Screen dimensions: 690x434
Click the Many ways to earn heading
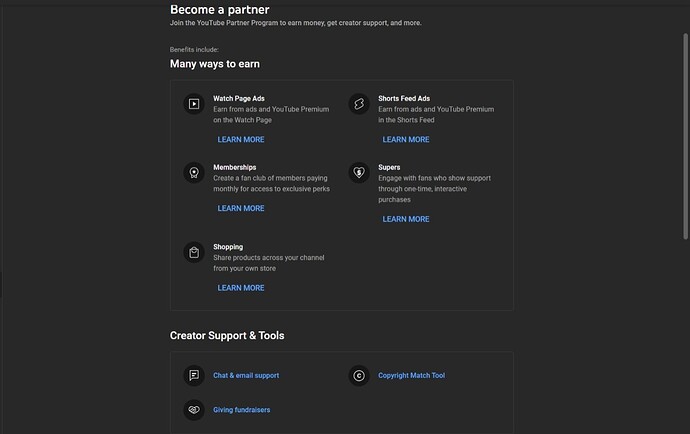pos(215,64)
